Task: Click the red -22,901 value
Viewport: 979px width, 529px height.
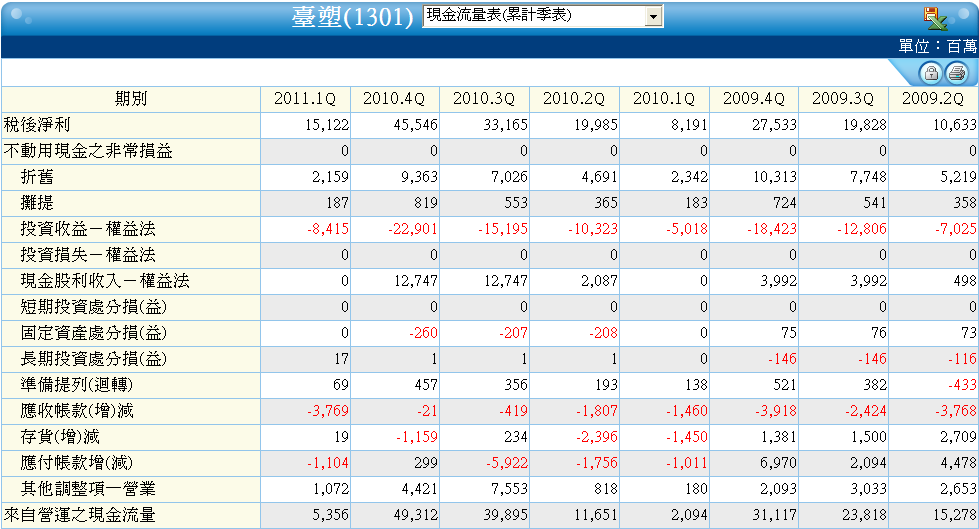Action: tap(413, 229)
